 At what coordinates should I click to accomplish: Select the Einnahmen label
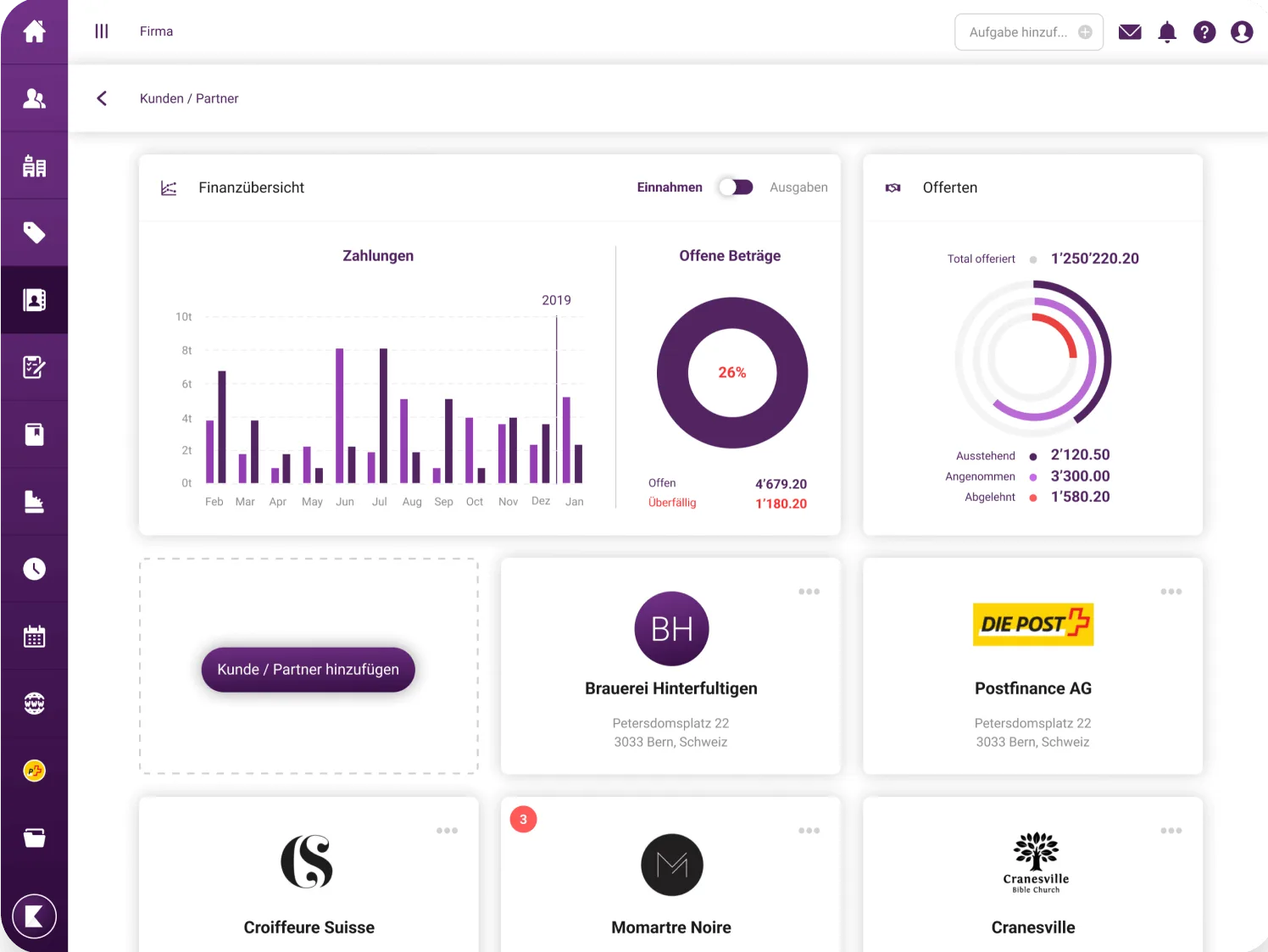670,187
